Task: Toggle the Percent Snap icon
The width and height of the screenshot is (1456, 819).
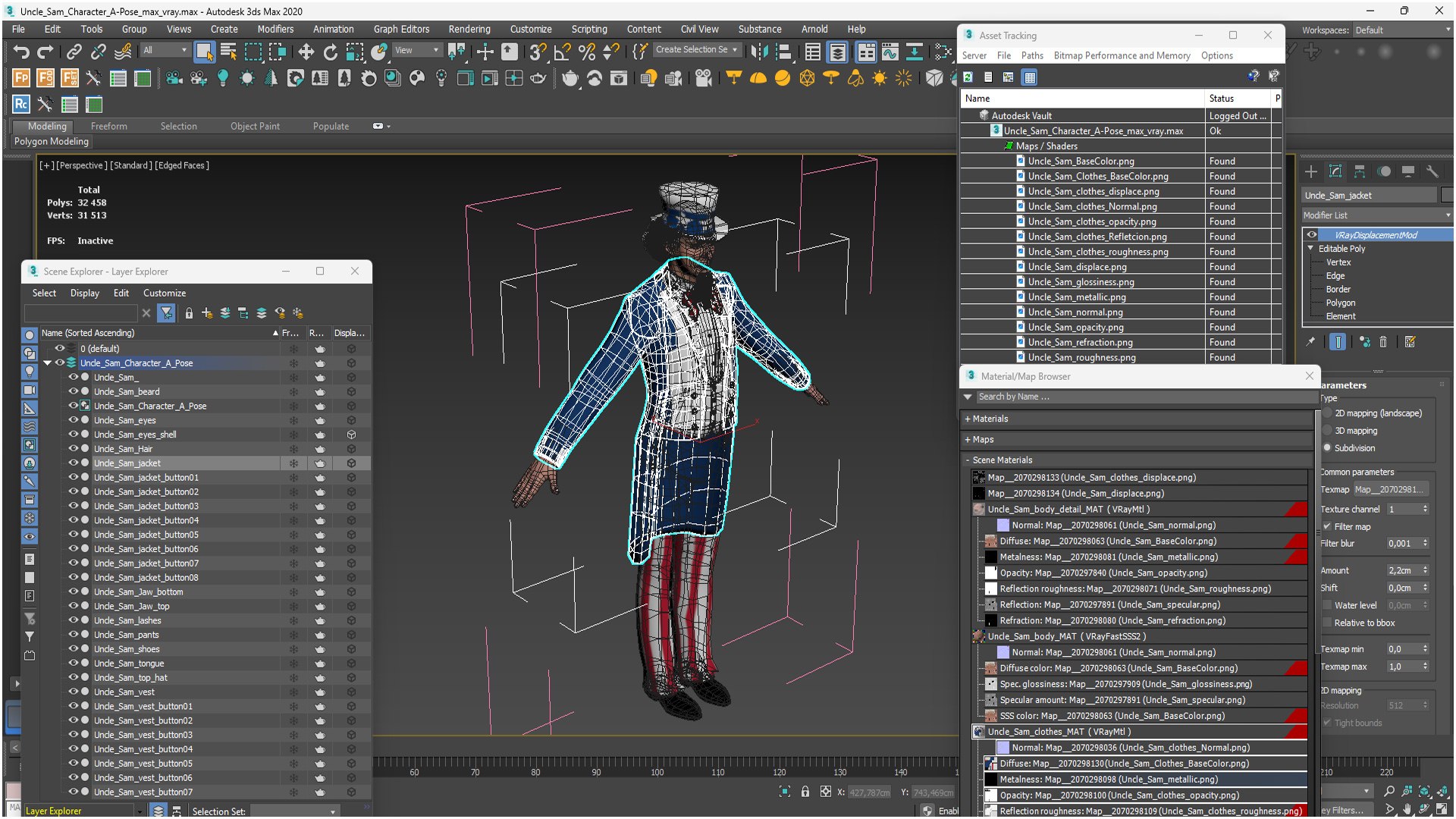Action: tap(586, 52)
